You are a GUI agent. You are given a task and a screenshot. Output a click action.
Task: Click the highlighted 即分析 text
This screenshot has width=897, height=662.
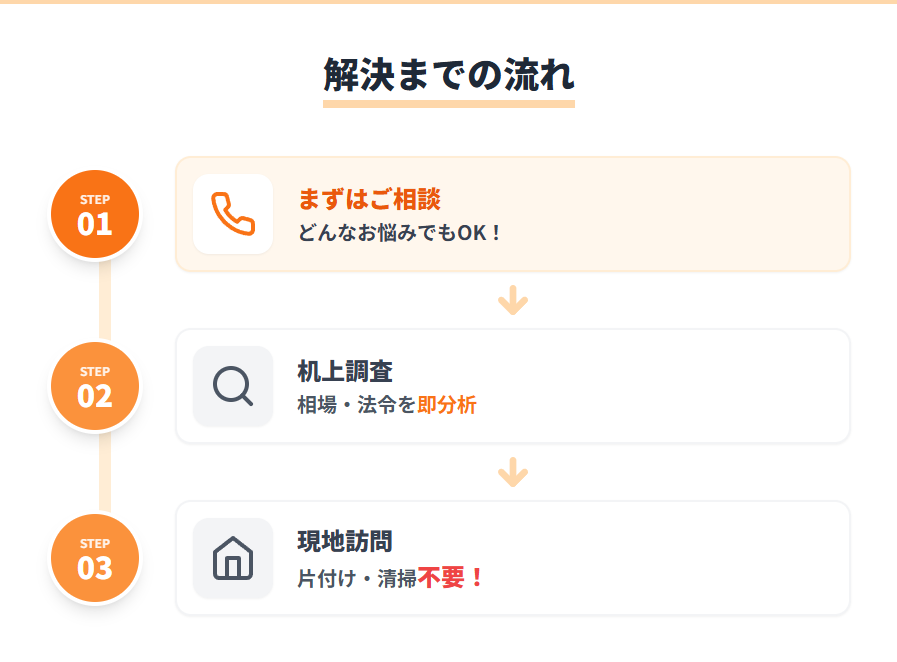pos(447,406)
